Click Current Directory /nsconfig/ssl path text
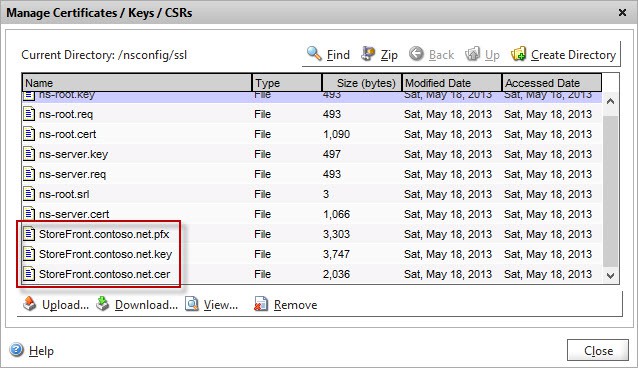The height and width of the screenshot is (368, 638). tap(104, 55)
